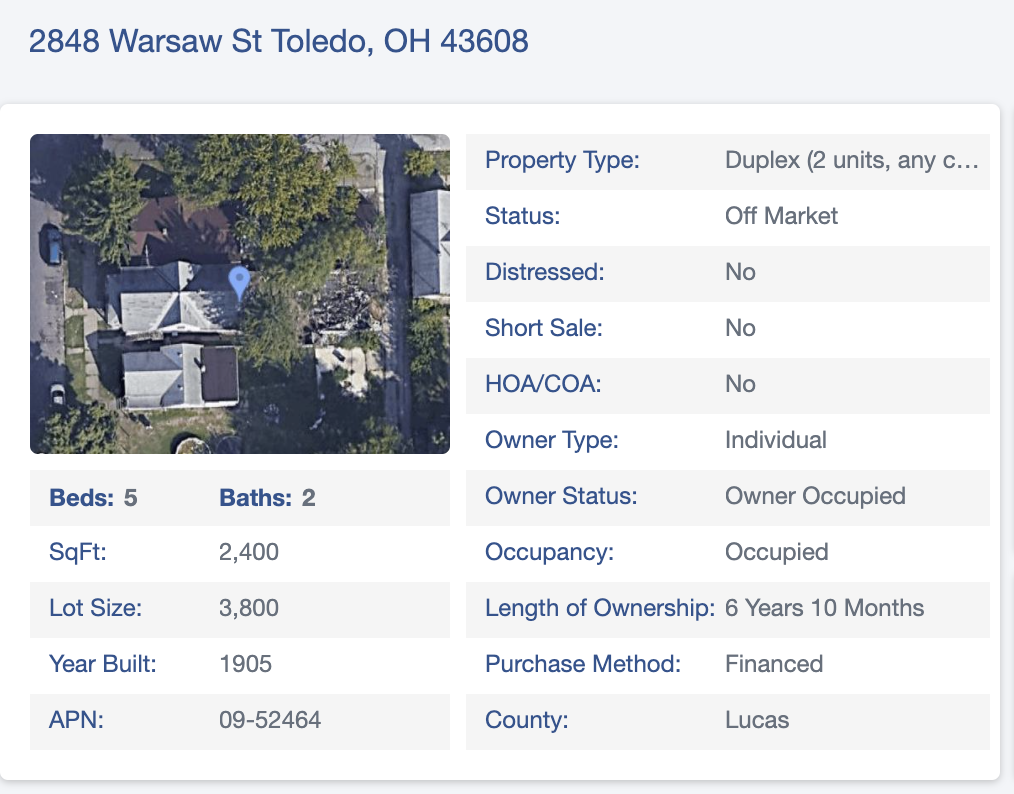Click the blue map pin marker
This screenshot has width=1014, height=794.
239,281
